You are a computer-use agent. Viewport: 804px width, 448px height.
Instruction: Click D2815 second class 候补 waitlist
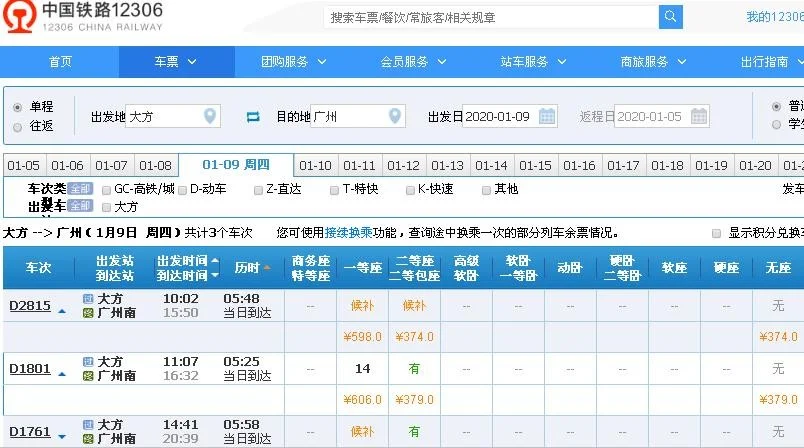pyautogui.click(x=414, y=306)
